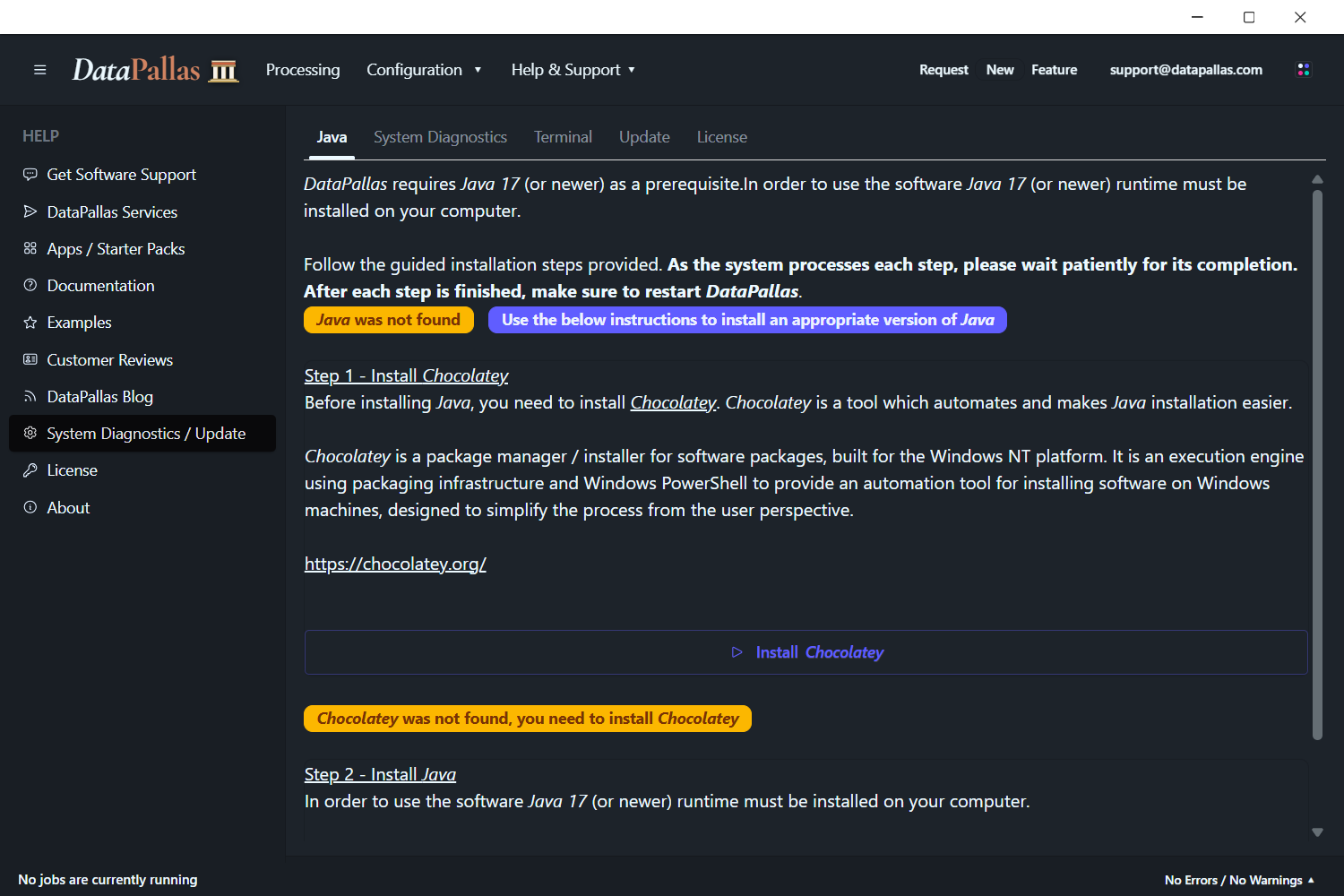This screenshot has height=896, width=1344.
Task: Expand the Help & Support dropdown menu
Action: 573,70
